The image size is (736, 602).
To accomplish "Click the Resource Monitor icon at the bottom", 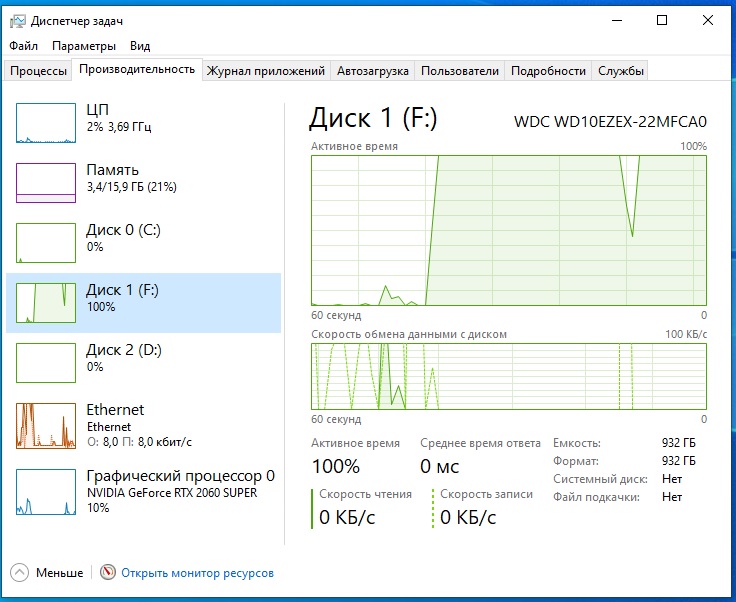I will [108, 573].
